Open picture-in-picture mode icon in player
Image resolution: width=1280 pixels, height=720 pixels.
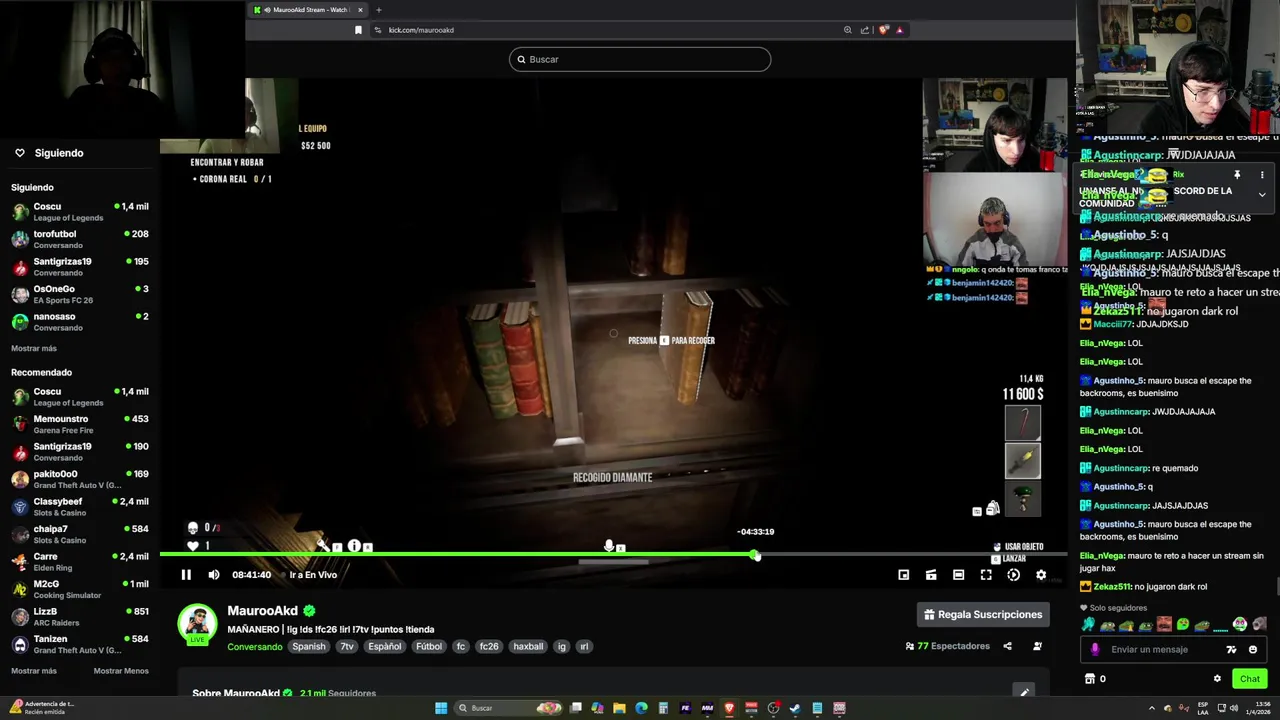(x=904, y=575)
